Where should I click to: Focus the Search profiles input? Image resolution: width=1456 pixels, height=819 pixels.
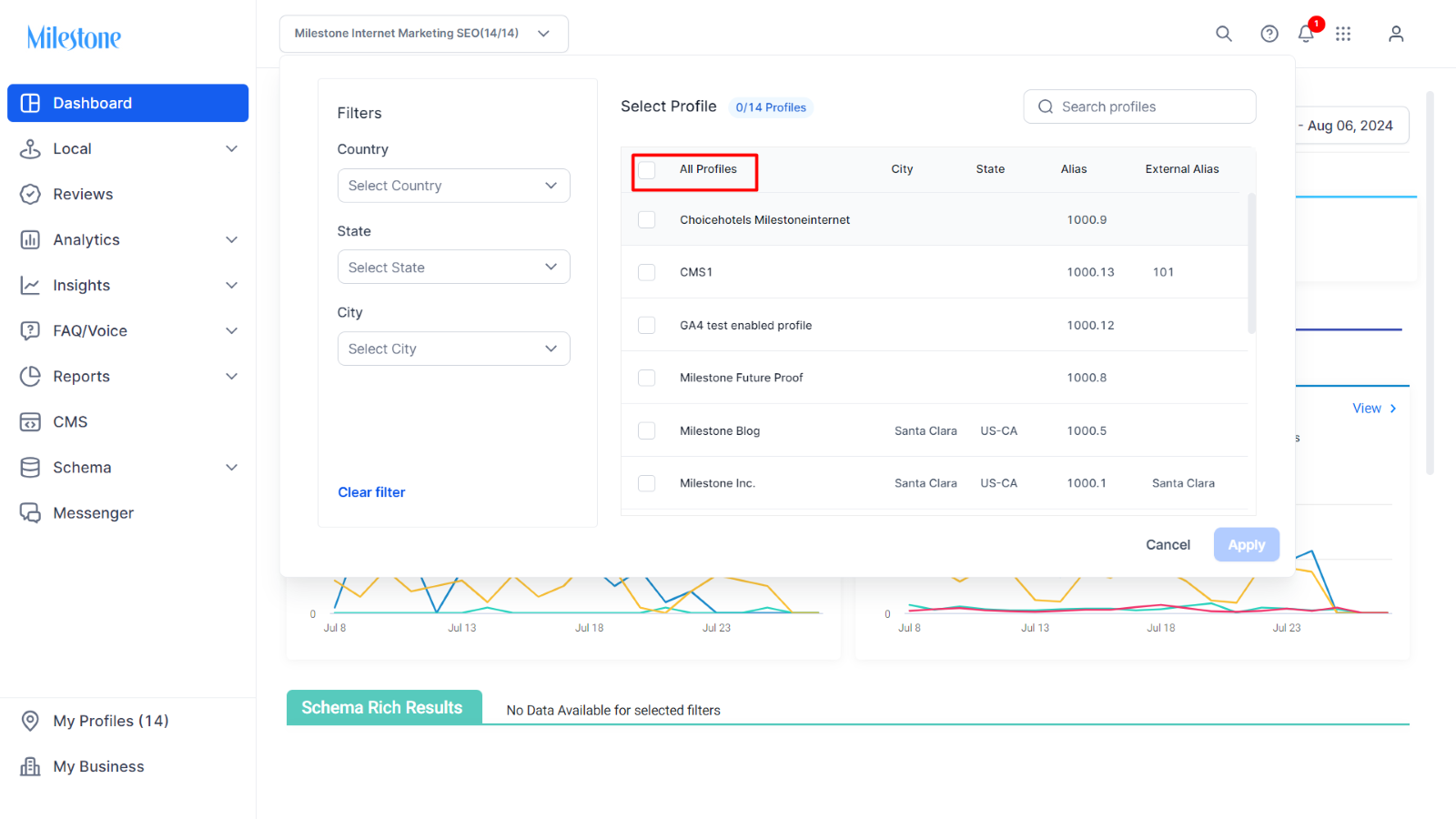(x=1139, y=106)
